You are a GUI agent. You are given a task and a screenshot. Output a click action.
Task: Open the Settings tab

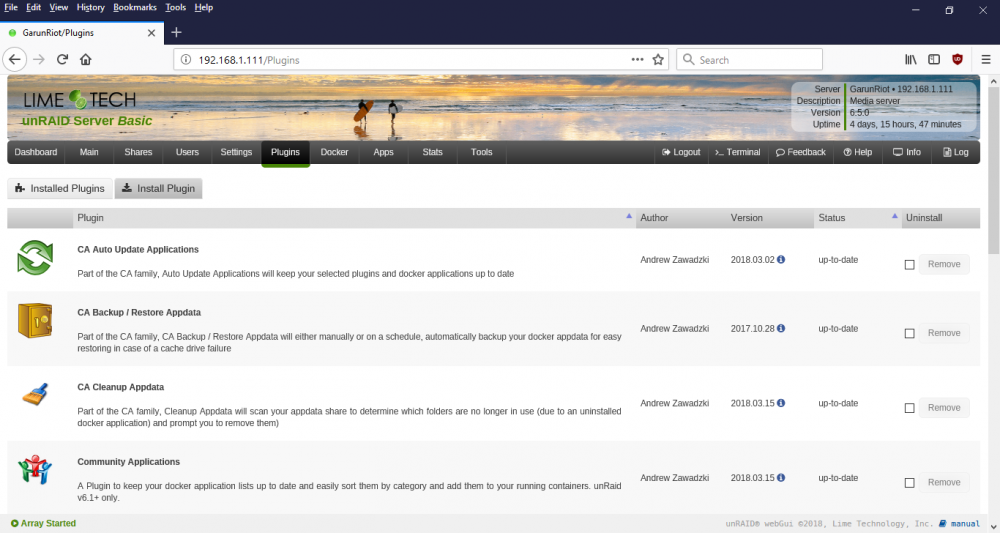pyautogui.click(x=236, y=152)
